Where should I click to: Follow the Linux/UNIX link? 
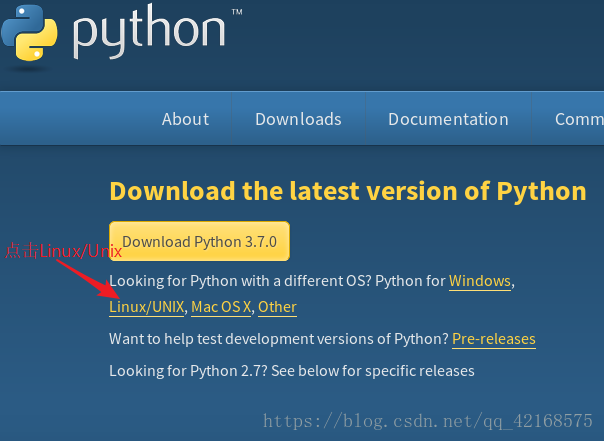click(x=147, y=307)
